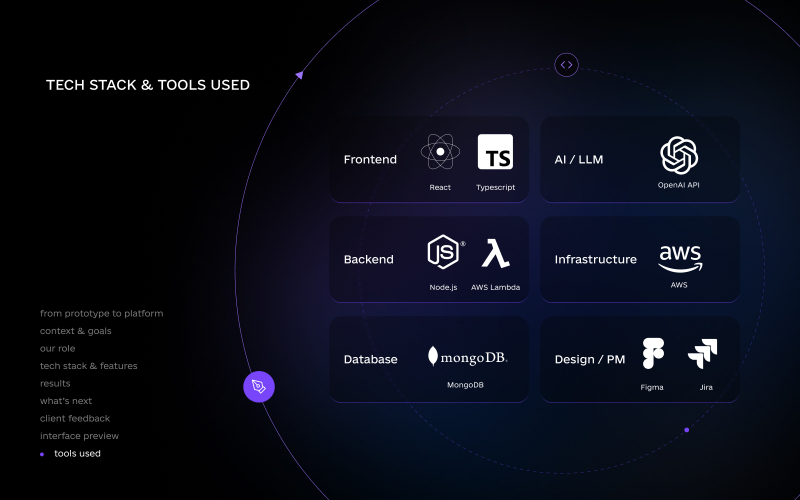Click the React atom logo
Viewport: 800px width, 500px height.
440,152
